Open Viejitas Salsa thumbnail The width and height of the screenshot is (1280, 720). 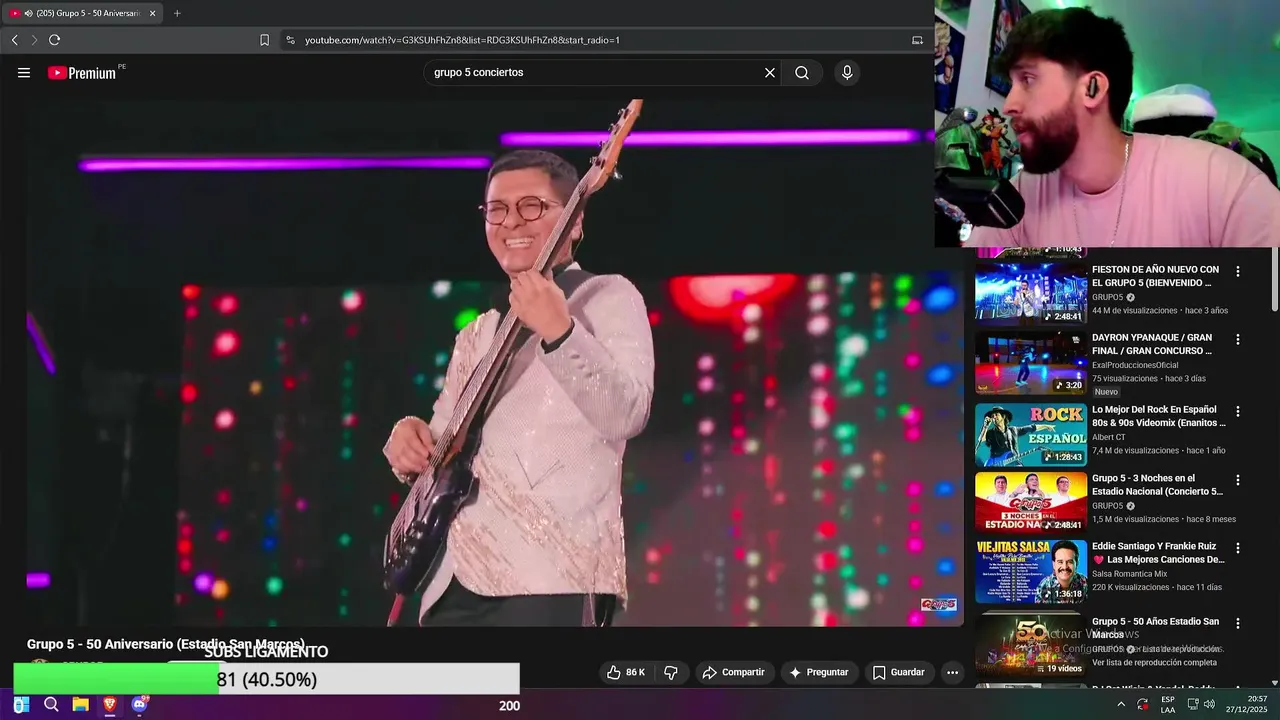click(x=1031, y=571)
